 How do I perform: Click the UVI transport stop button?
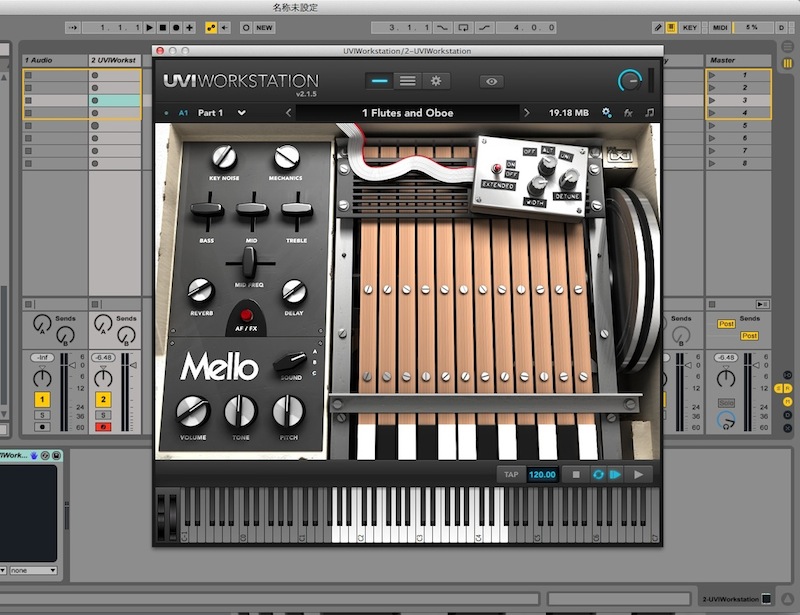click(x=576, y=475)
